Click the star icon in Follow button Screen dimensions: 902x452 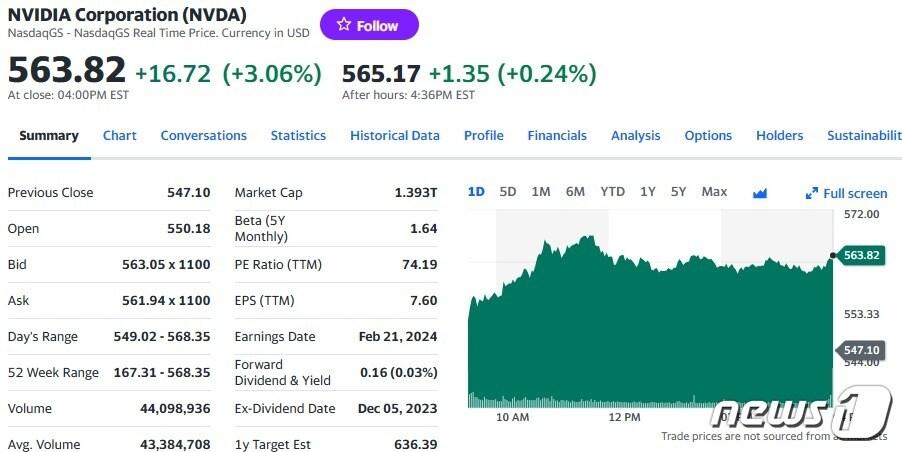(343, 25)
